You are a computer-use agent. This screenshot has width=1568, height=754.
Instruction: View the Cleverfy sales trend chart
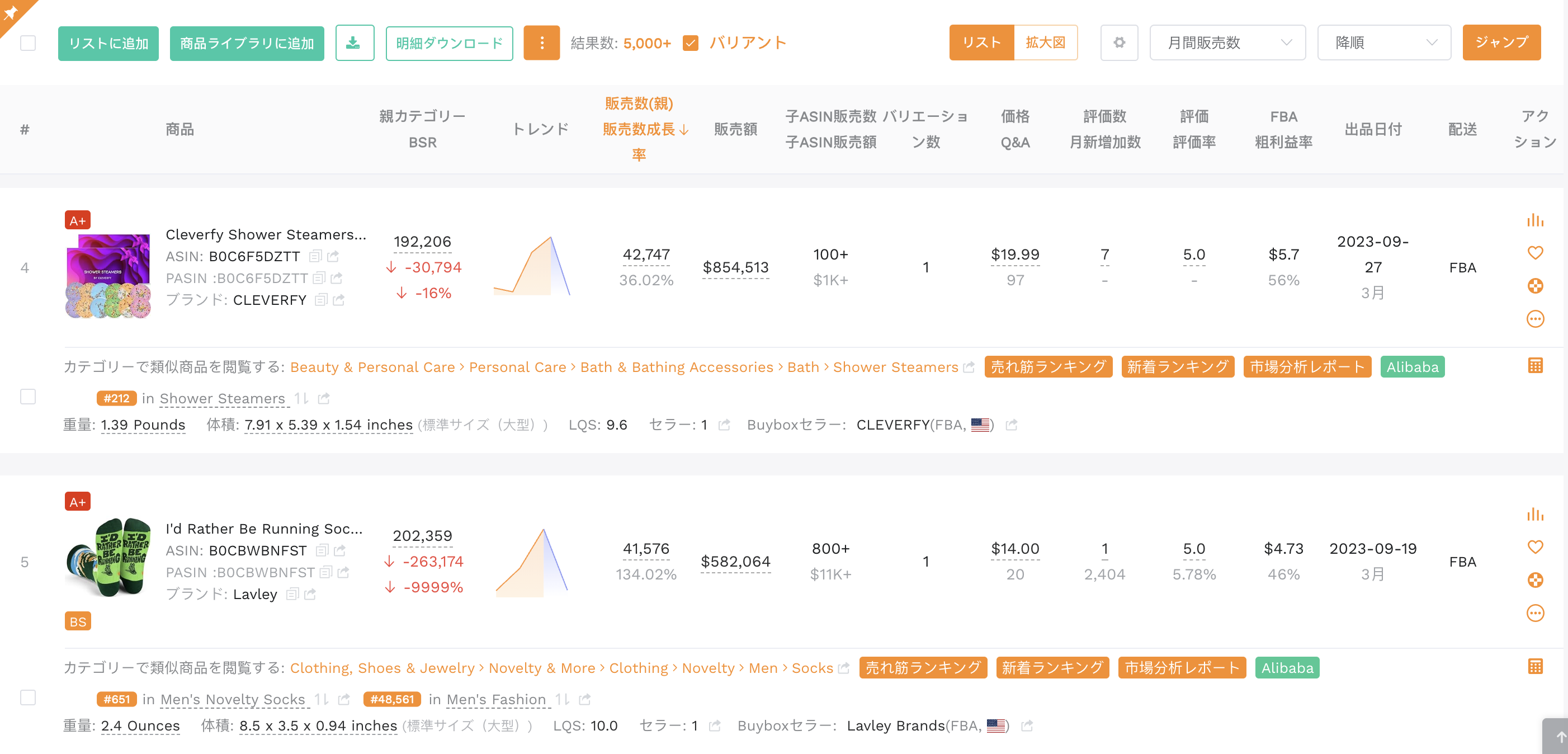coord(532,266)
